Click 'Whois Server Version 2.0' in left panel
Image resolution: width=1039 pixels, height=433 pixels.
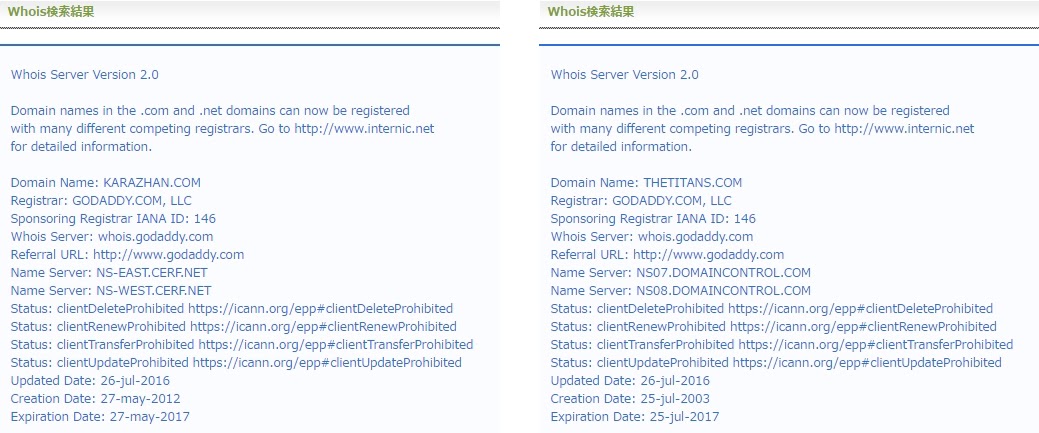click(x=85, y=74)
